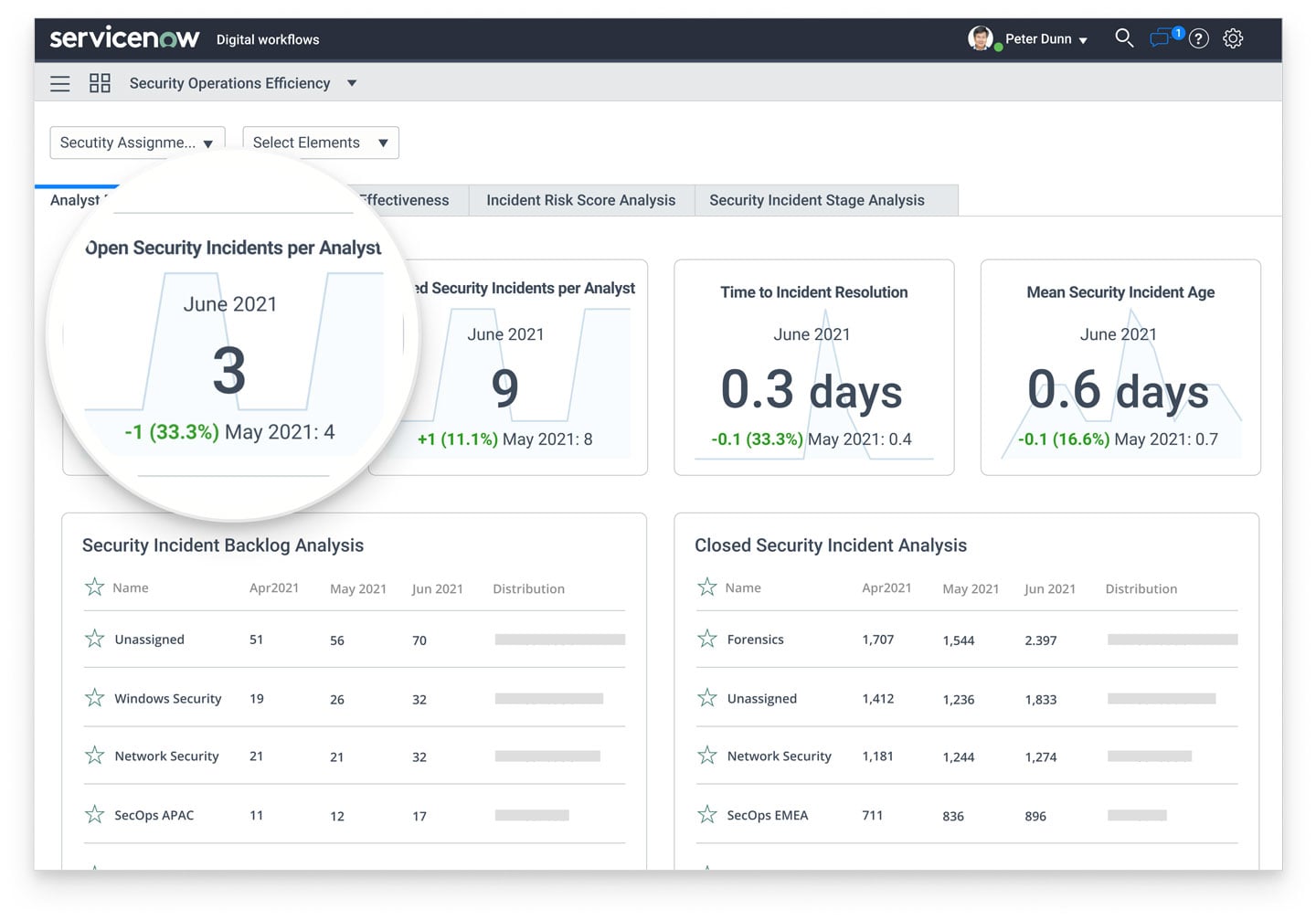
Task: Click the dashboard grid icon
Action: pyautogui.click(x=100, y=83)
